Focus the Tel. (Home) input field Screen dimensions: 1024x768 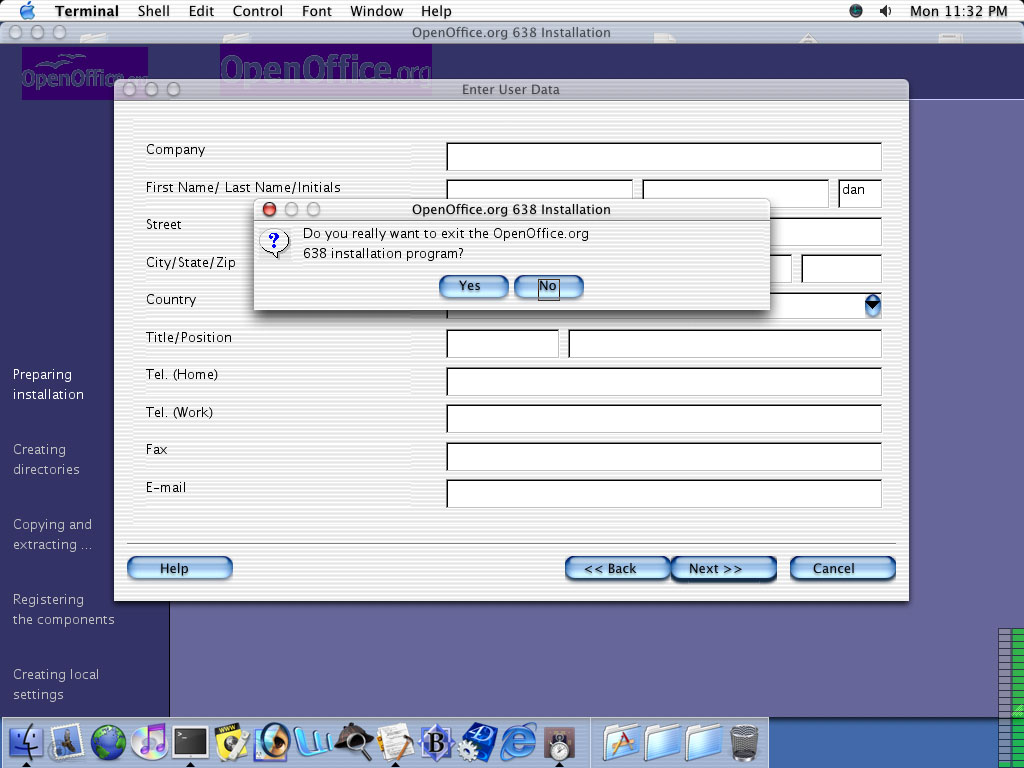tap(664, 381)
